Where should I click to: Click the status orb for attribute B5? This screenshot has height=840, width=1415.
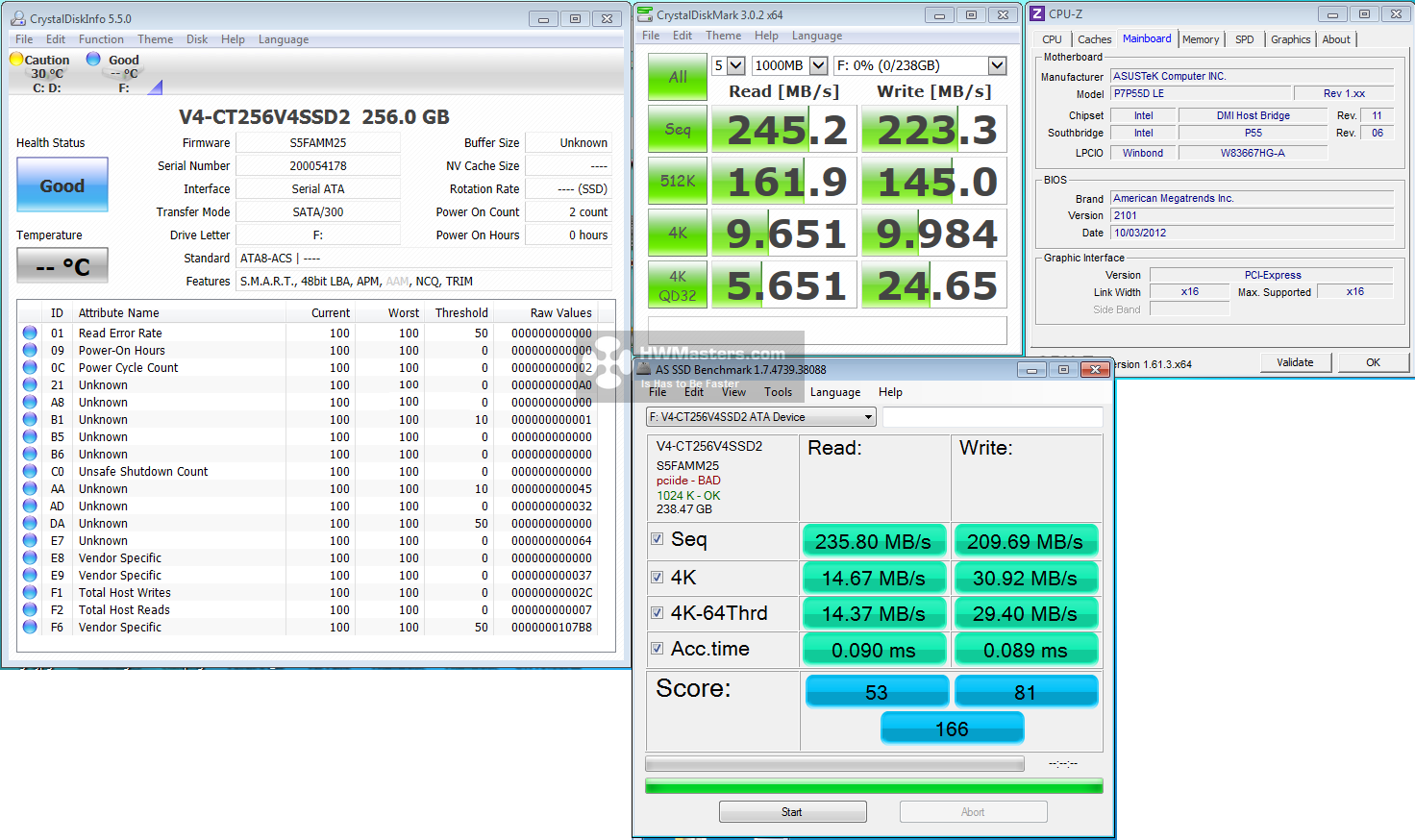tap(30, 436)
